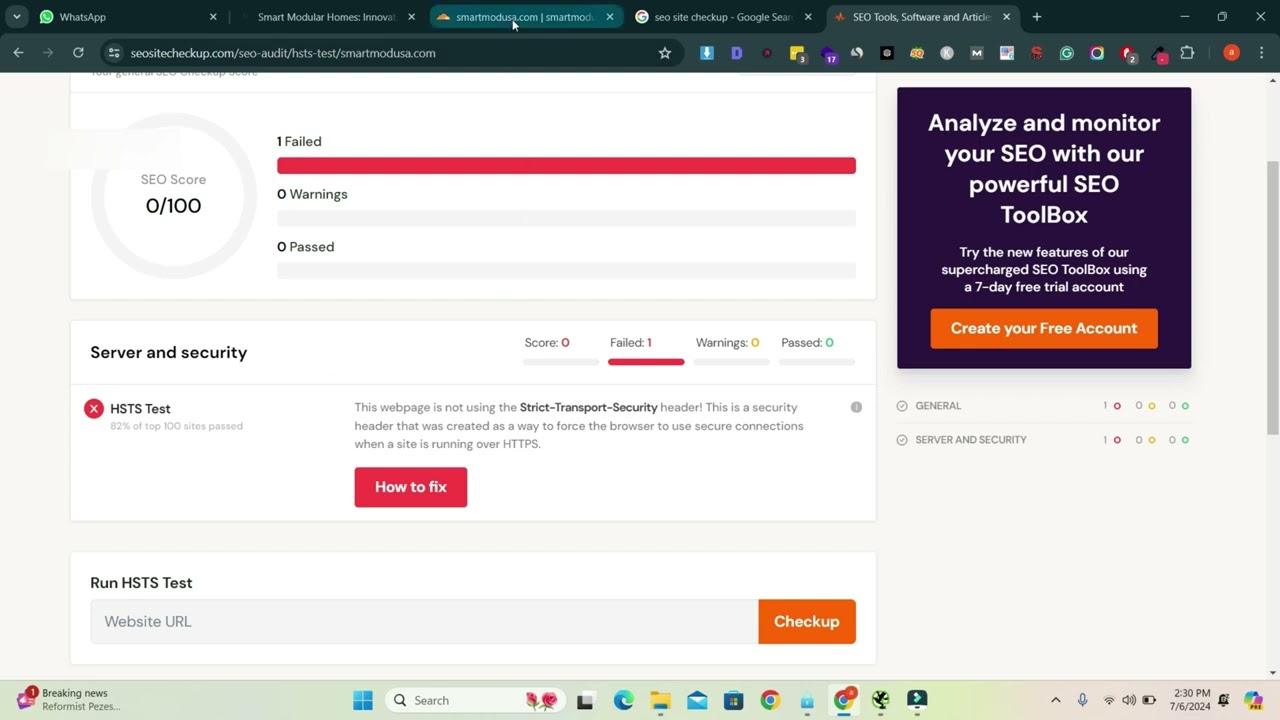View site information icon in address bar
1280x720 pixels.
114,53
